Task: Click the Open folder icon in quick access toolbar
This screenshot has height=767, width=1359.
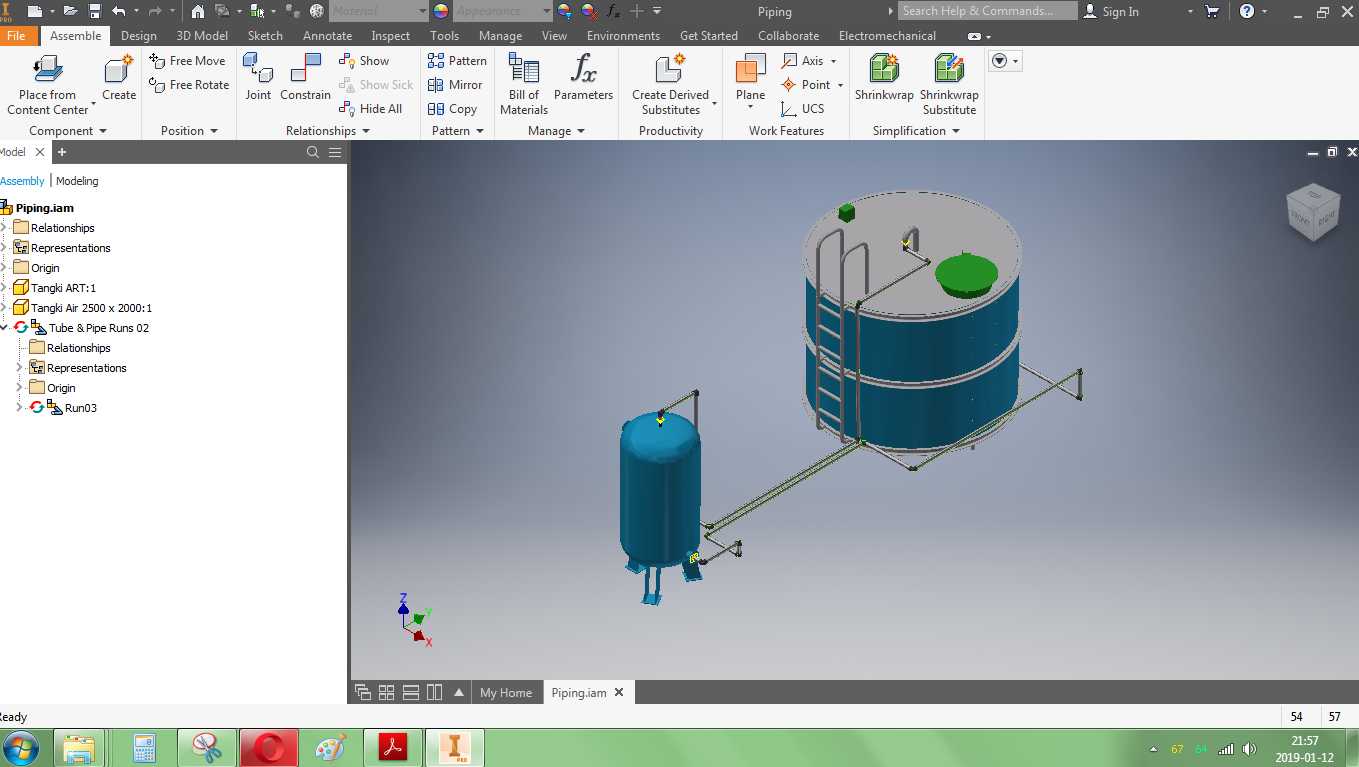Action: pos(70,11)
